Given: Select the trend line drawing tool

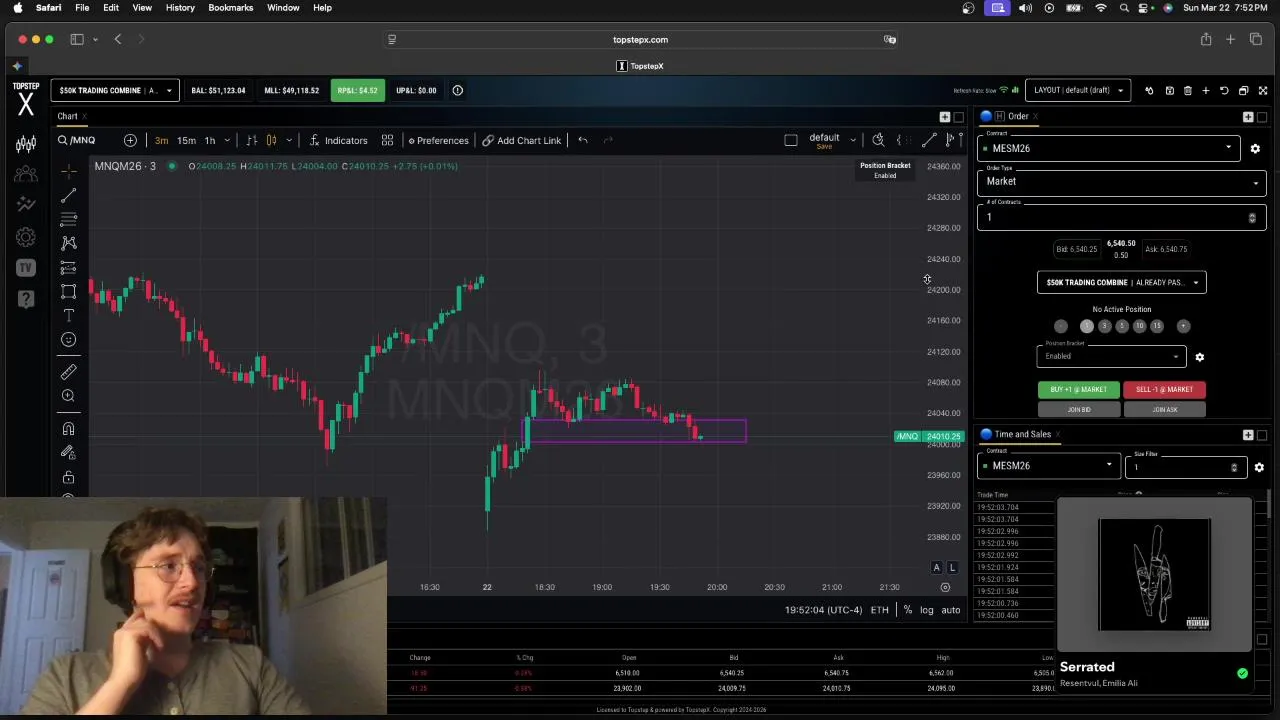Looking at the screenshot, I should click(68, 196).
